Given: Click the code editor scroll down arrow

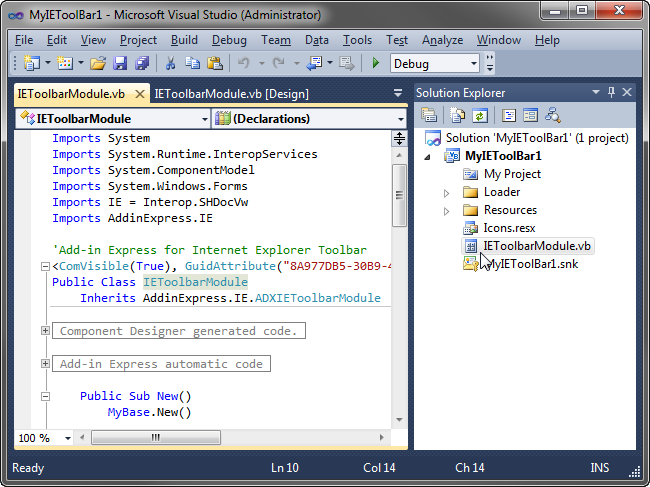Looking at the screenshot, I should 399,420.
